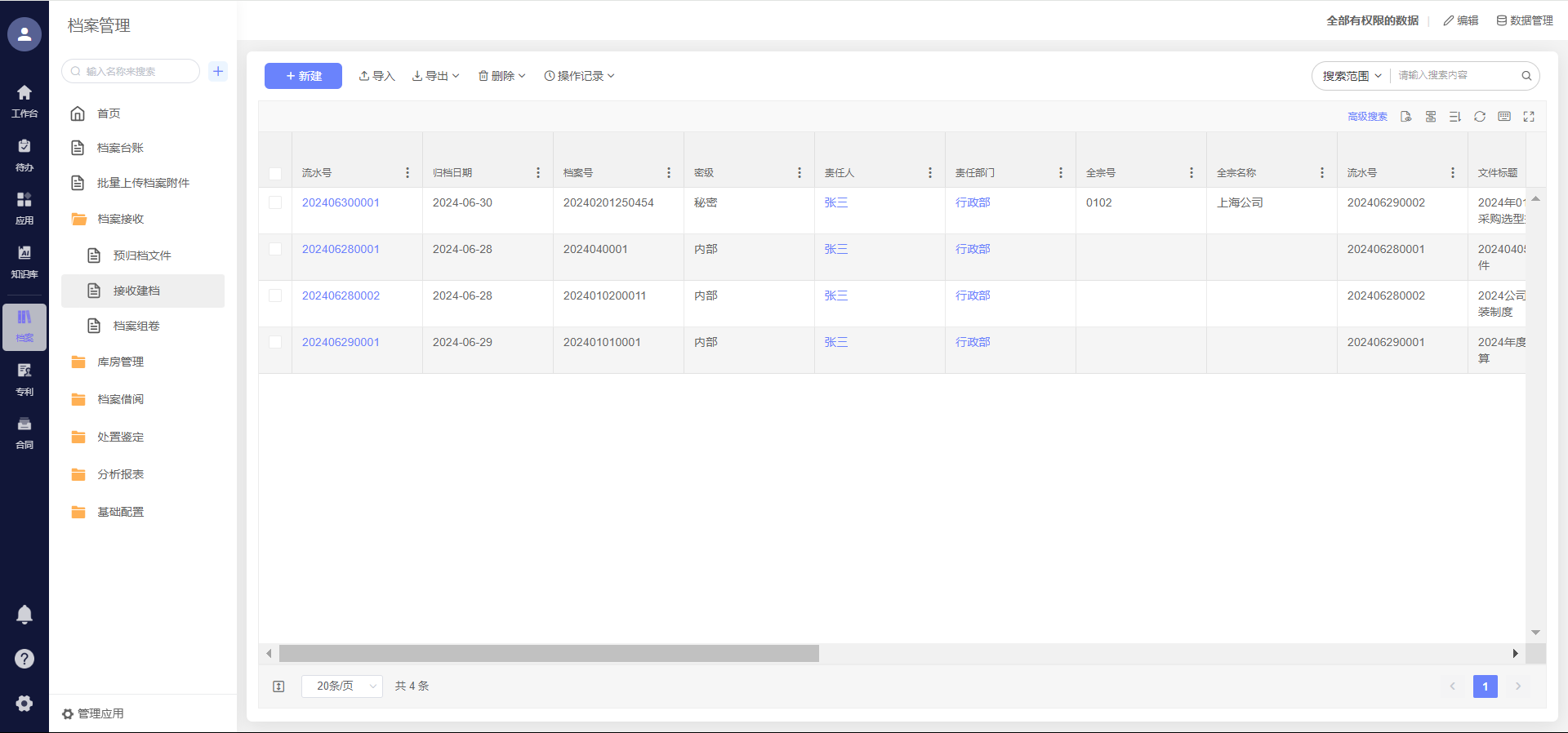The width and height of the screenshot is (1568, 733).
Task: Open notifications bell in left sidebar
Action: 24,615
